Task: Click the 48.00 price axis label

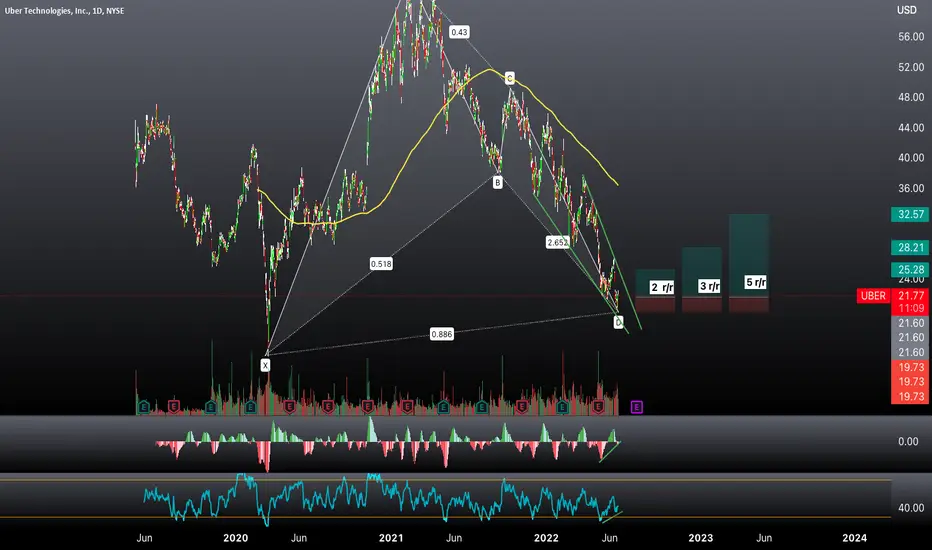Action: click(x=911, y=97)
